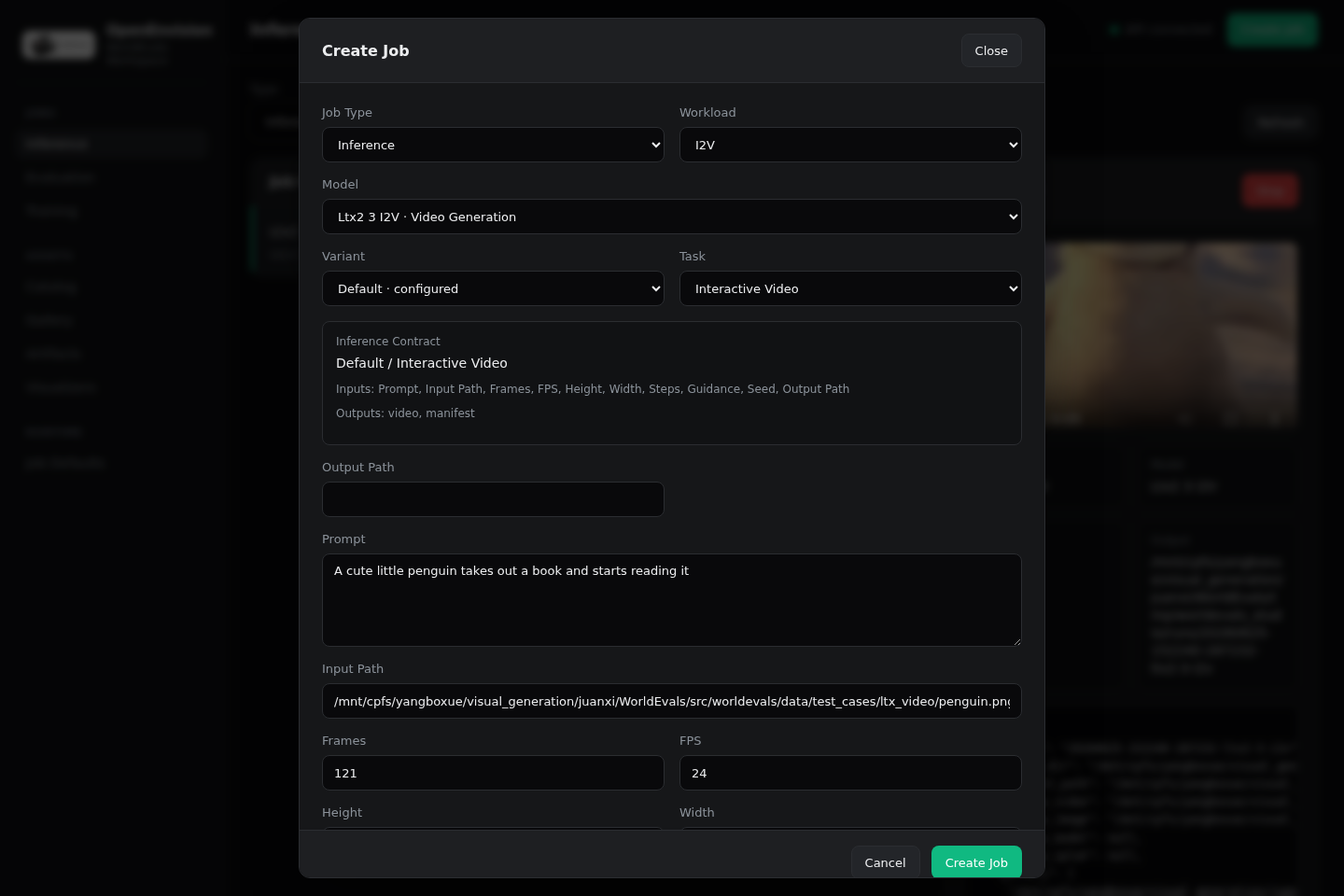This screenshot has width=1344, height=896.
Task: Click the 'Output Path' field label
Action: coord(358,468)
